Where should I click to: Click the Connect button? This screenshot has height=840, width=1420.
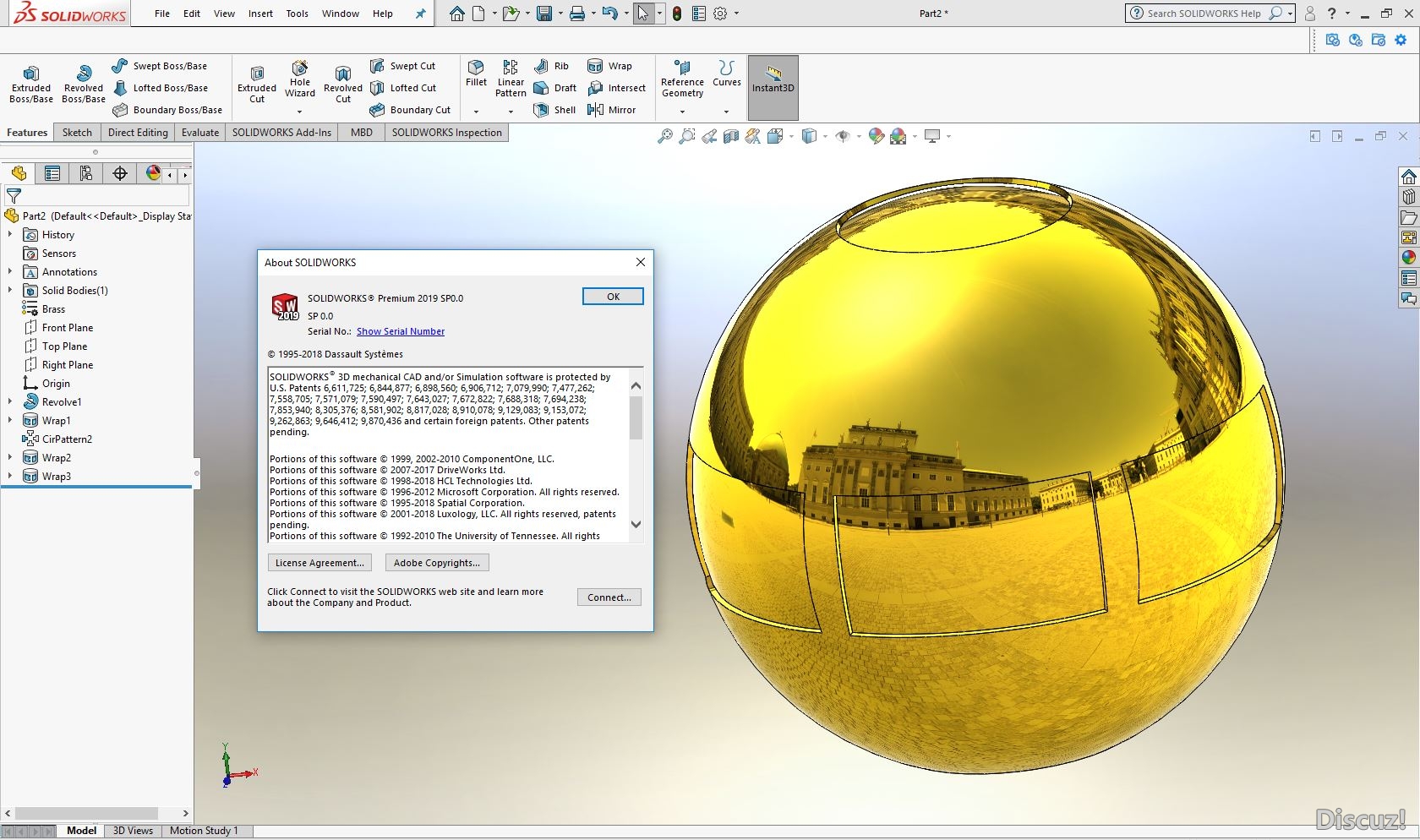pyautogui.click(x=609, y=597)
